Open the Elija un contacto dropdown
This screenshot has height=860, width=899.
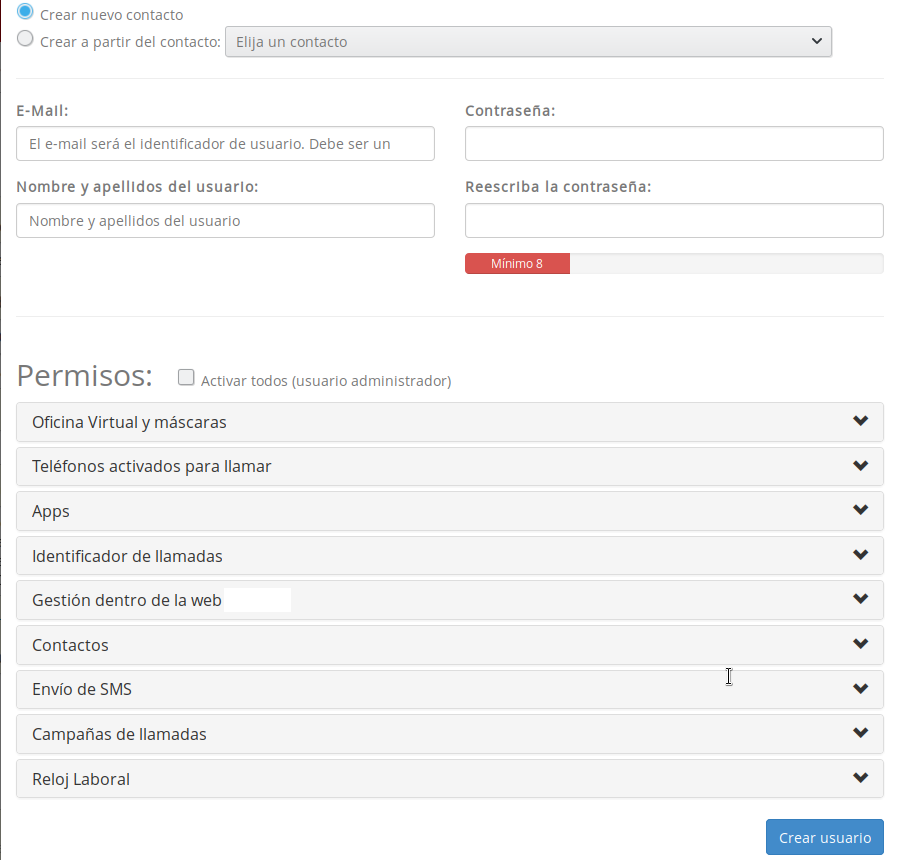528,41
